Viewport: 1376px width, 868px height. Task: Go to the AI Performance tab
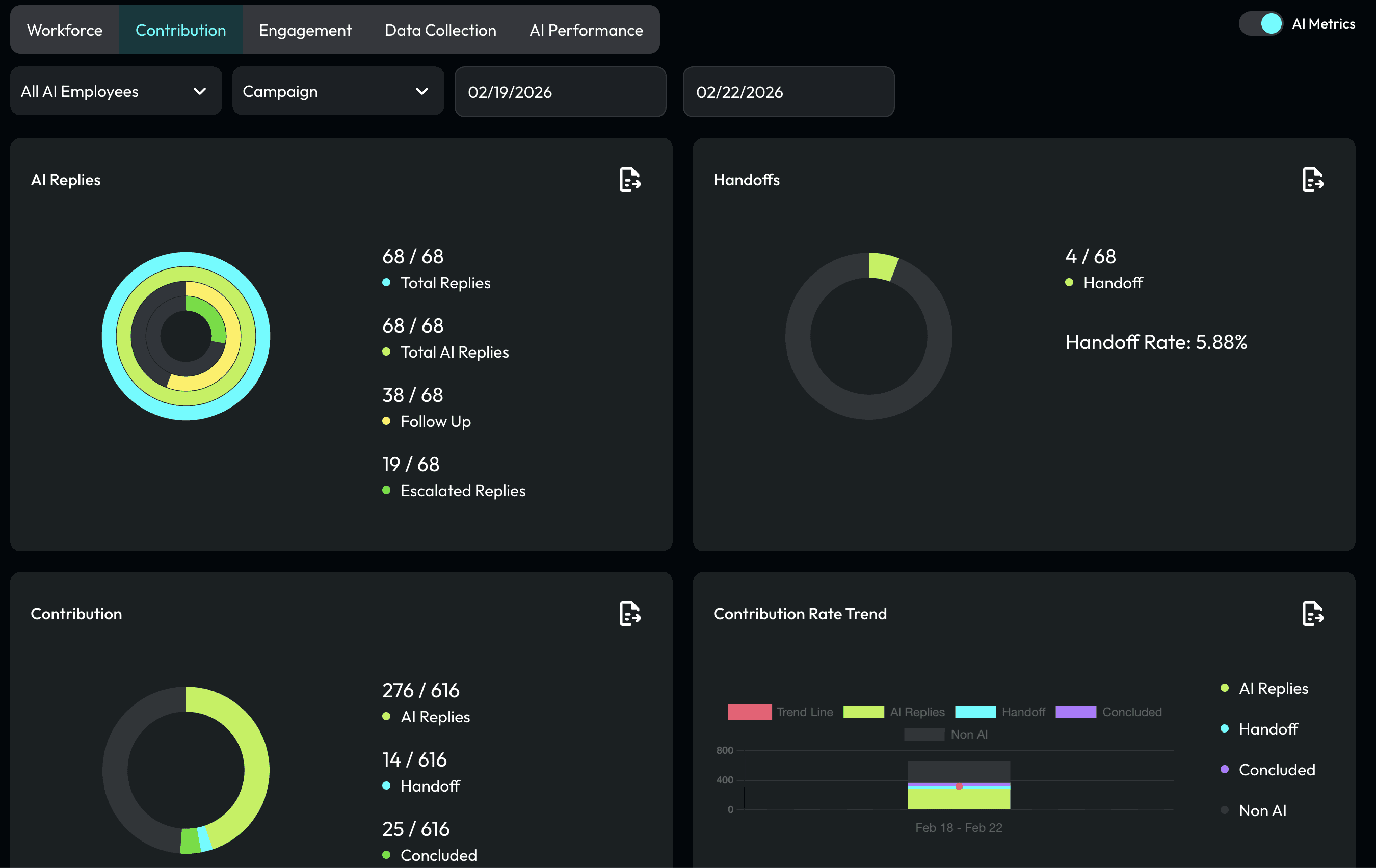coord(586,30)
